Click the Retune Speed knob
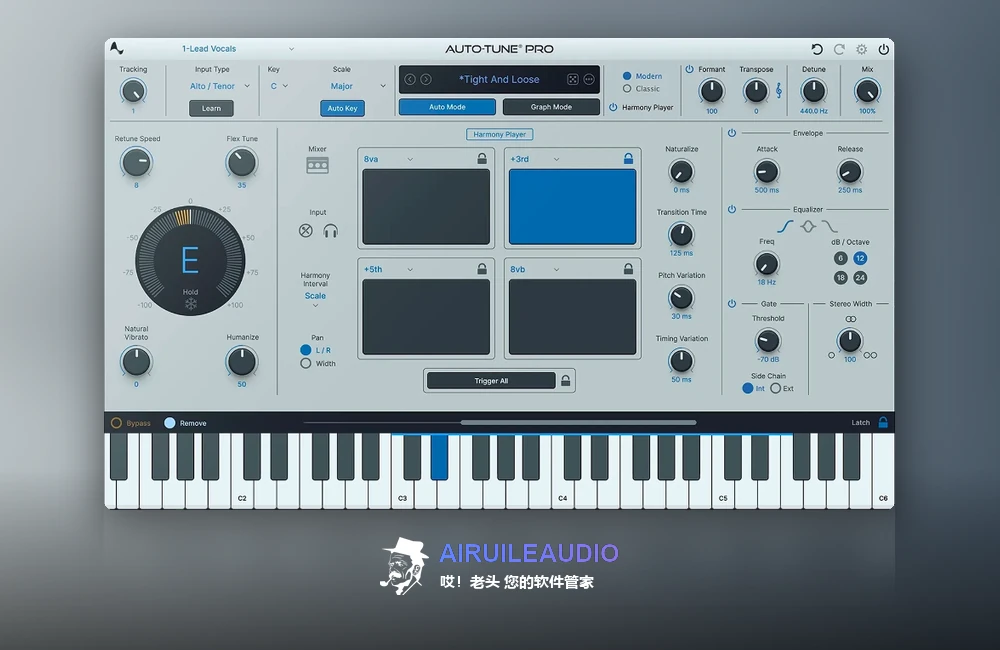The height and width of the screenshot is (650, 1000). tap(136, 163)
